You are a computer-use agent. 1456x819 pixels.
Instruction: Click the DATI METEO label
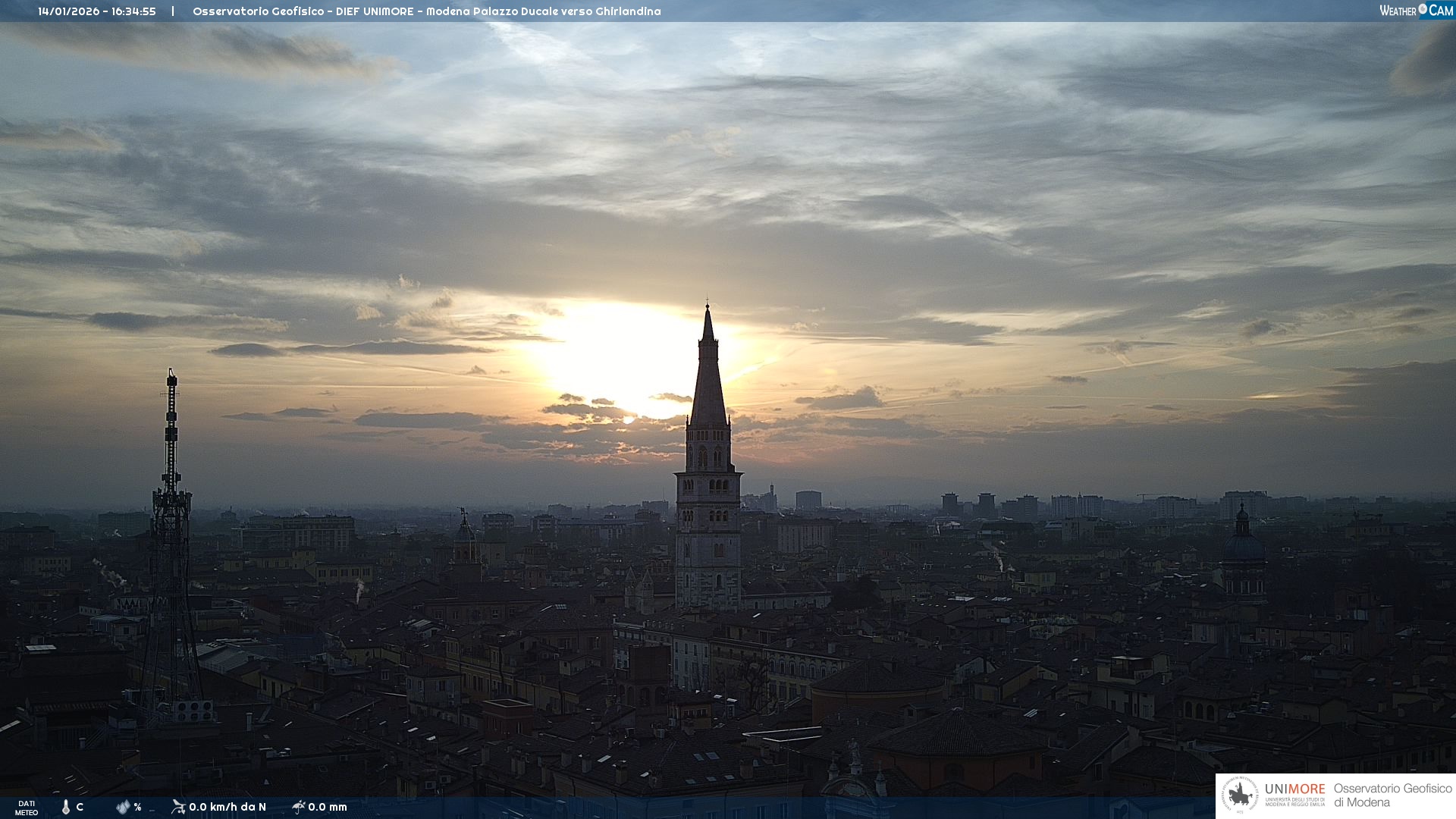27,808
